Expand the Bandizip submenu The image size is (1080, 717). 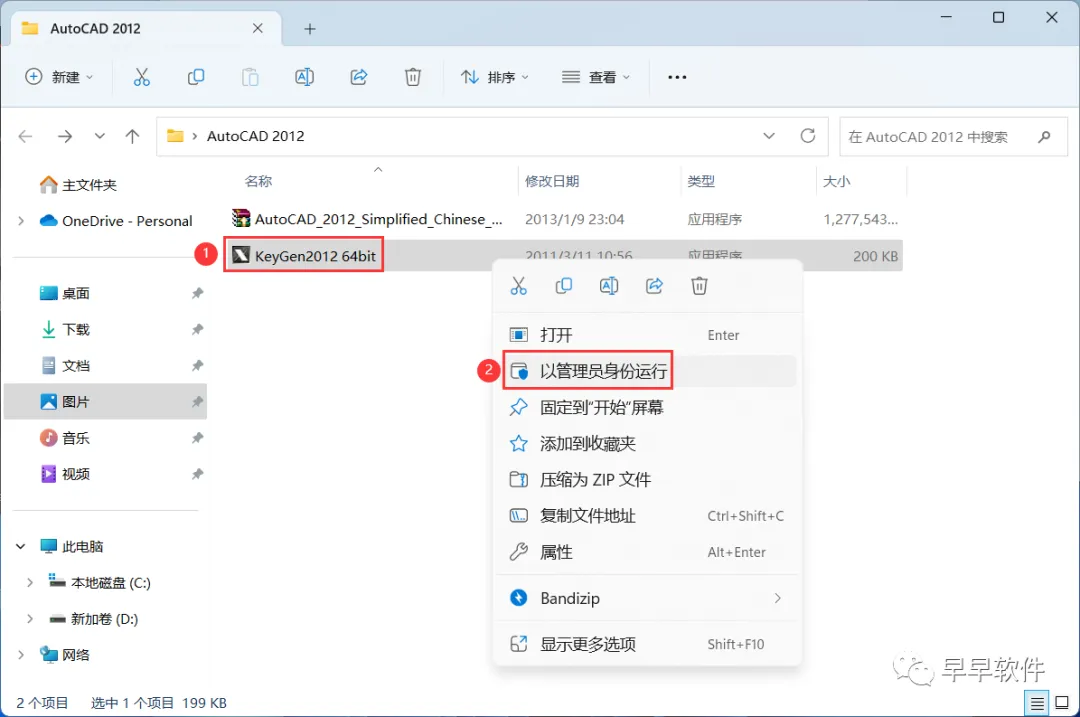(x=778, y=598)
